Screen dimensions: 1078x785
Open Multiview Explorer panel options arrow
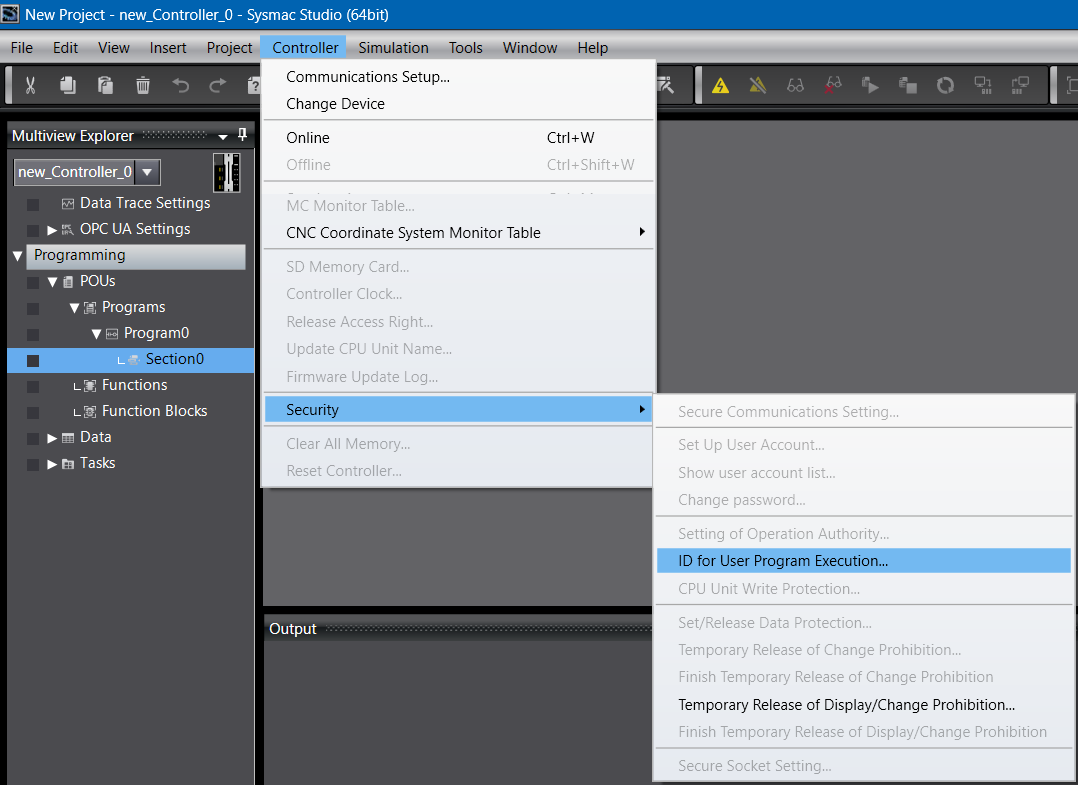tap(223, 137)
